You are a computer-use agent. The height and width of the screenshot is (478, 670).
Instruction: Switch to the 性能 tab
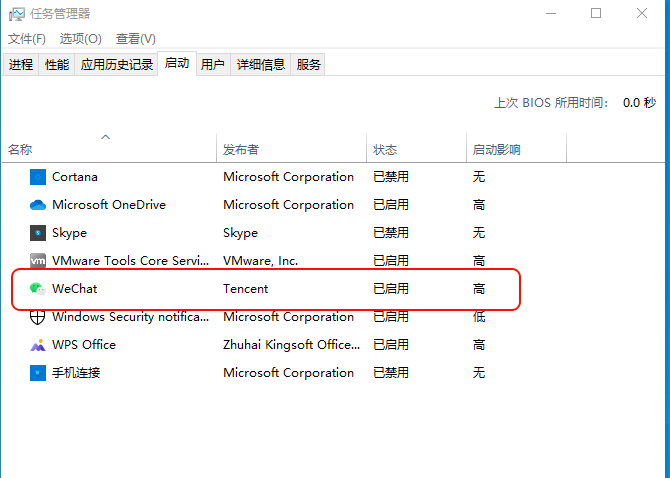tap(57, 65)
